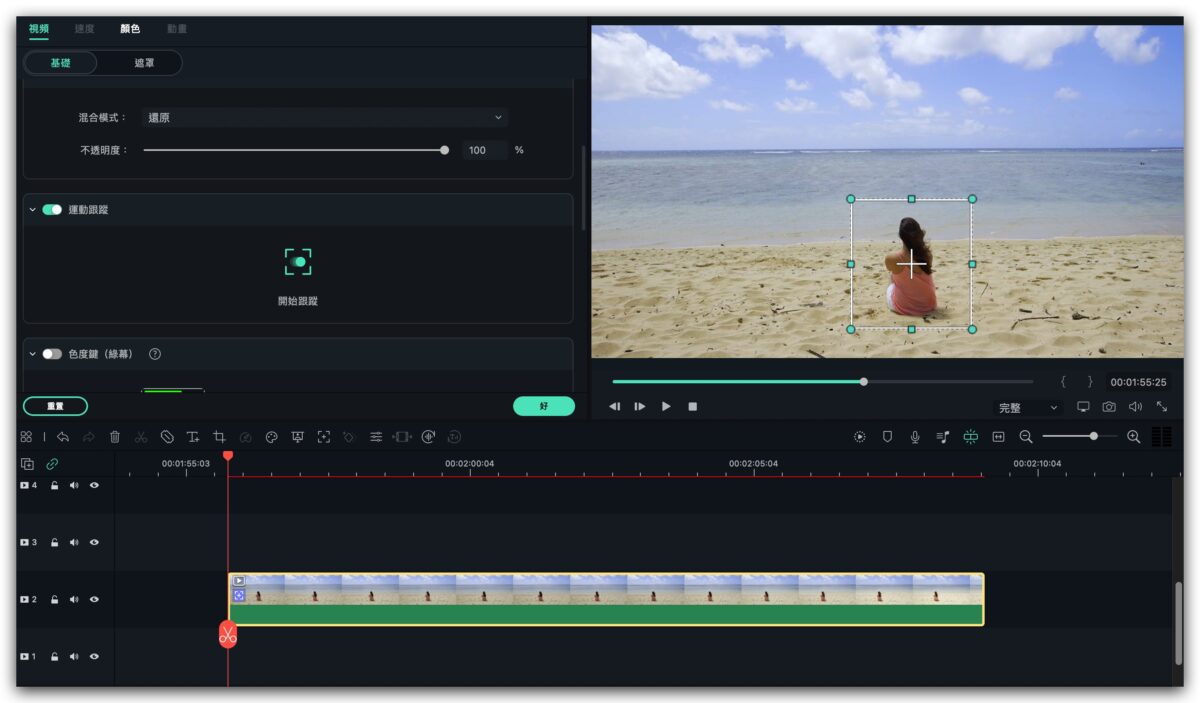Screen dimensions: 1200x703
Task: Switch to the 視頻 tab
Action: pyautogui.click(x=39, y=29)
